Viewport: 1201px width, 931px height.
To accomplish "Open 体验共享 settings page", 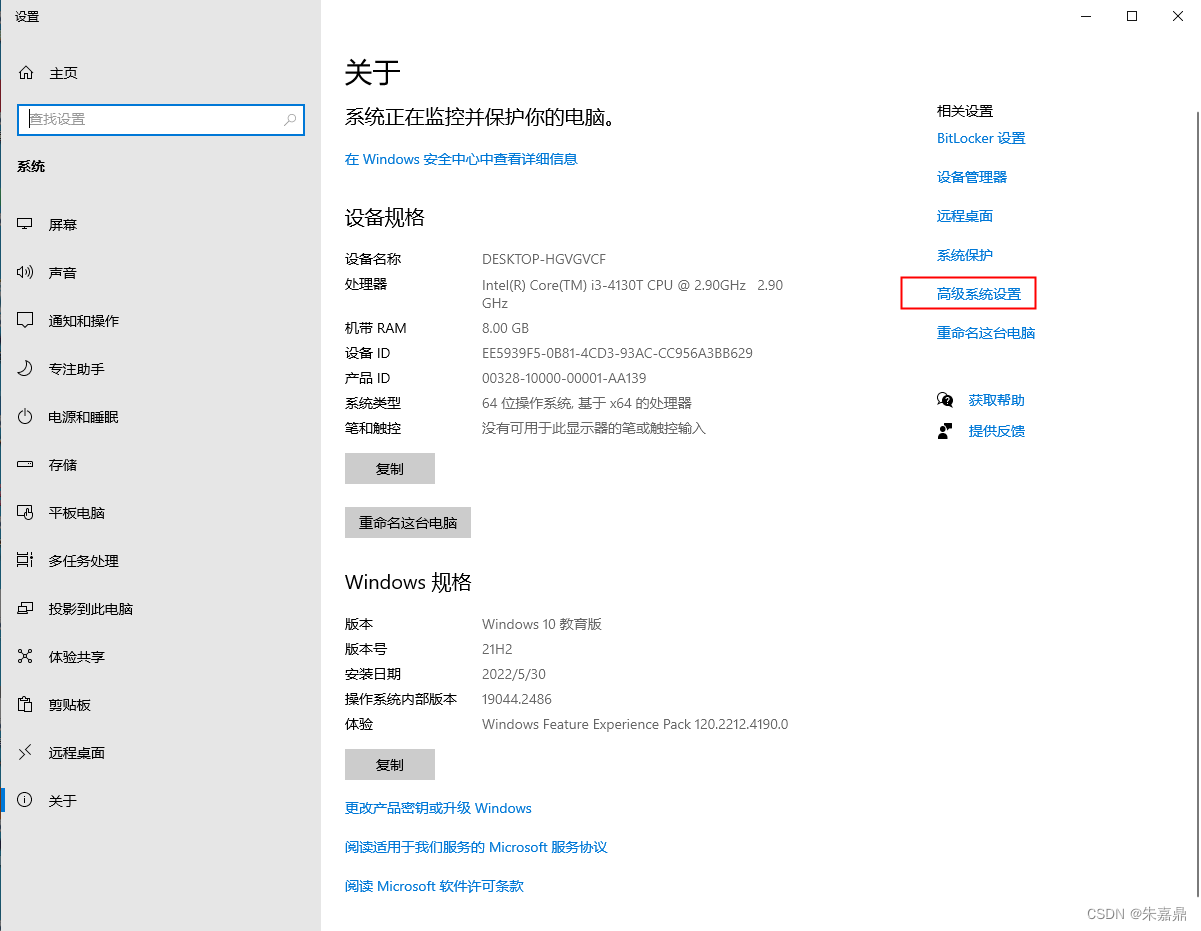I will [160, 657].
